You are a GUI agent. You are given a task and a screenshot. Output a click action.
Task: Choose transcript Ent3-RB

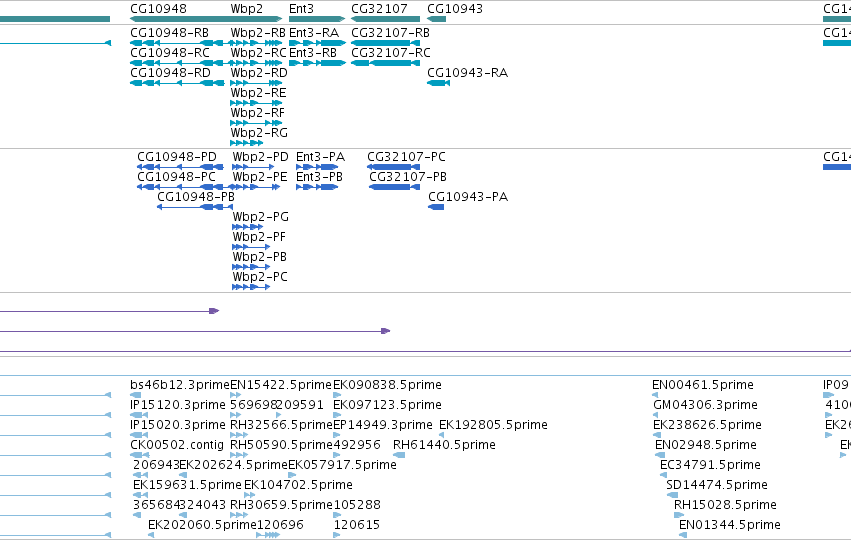click(x=313, y=53)
